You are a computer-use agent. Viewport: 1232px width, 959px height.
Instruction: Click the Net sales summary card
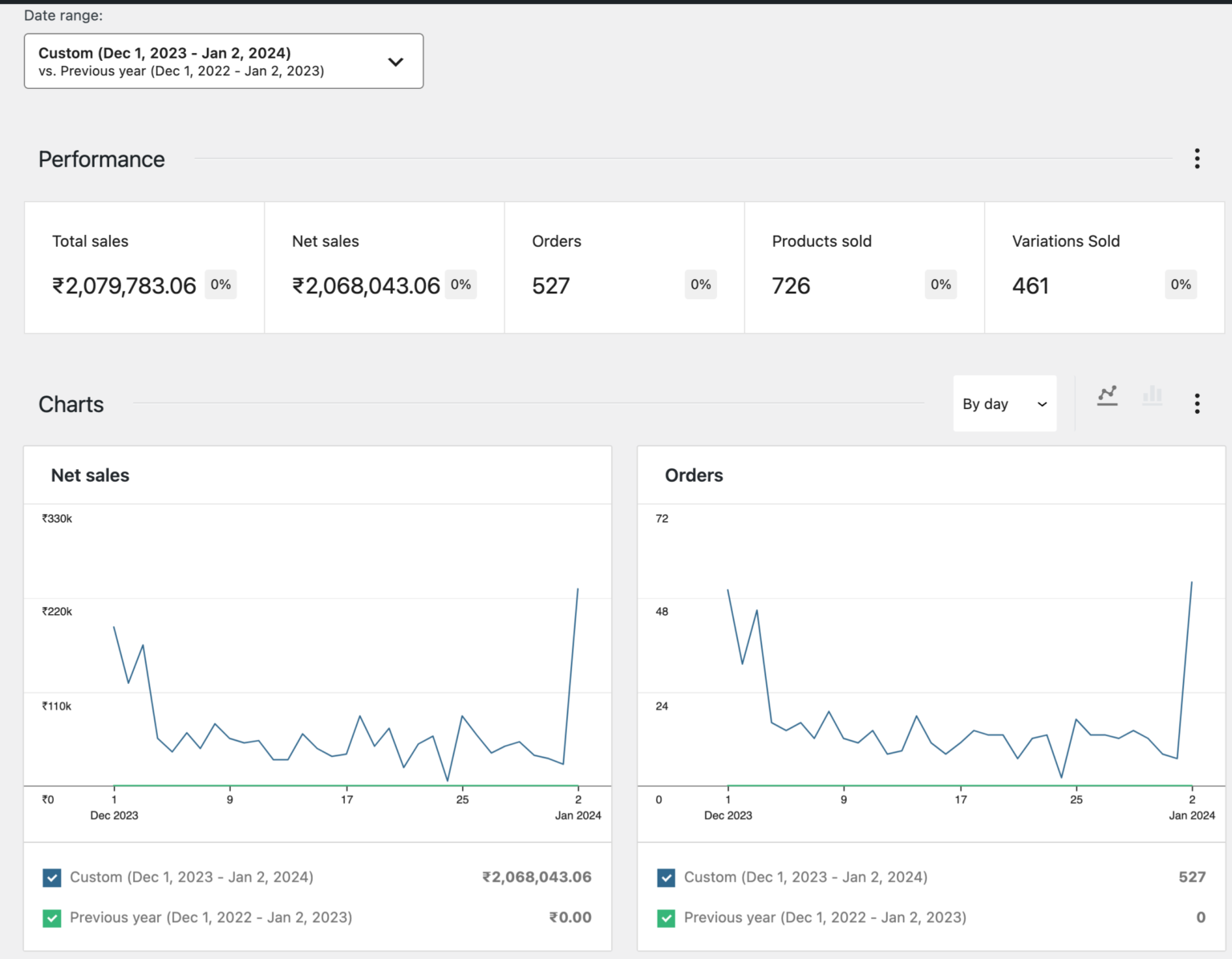pos(383,267)
